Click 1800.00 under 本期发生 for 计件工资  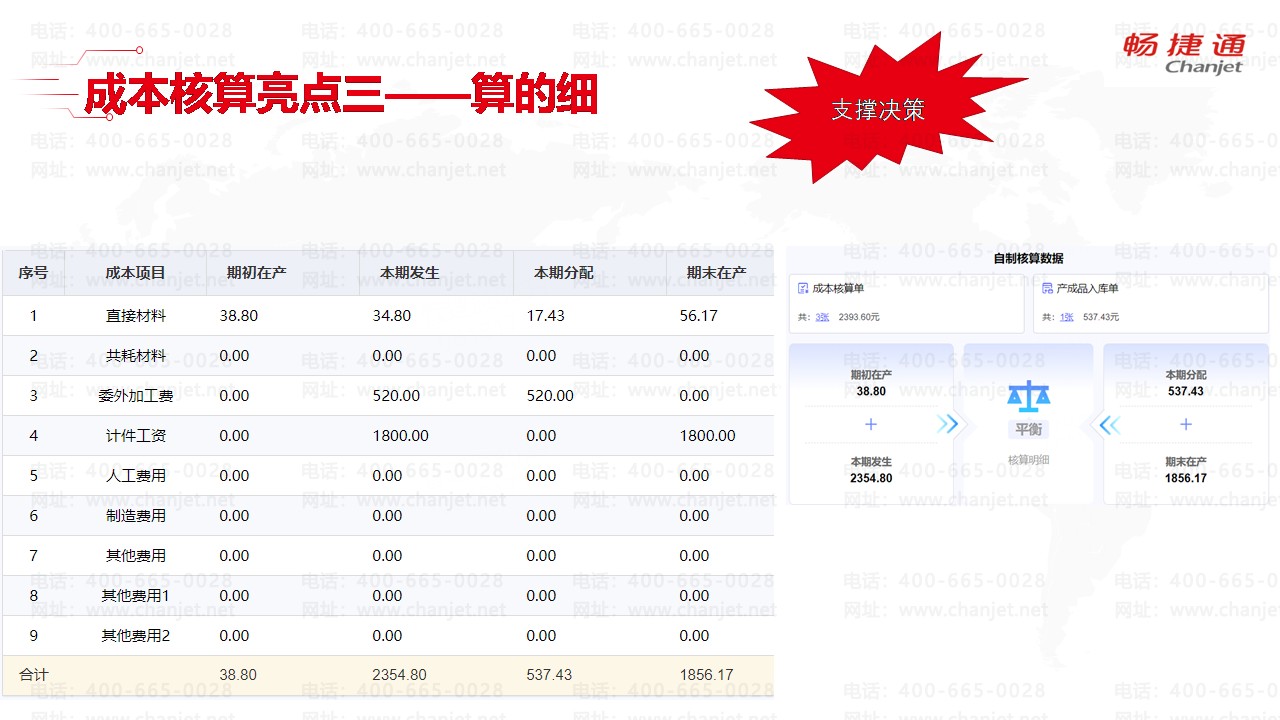click(x=401, y=436)
